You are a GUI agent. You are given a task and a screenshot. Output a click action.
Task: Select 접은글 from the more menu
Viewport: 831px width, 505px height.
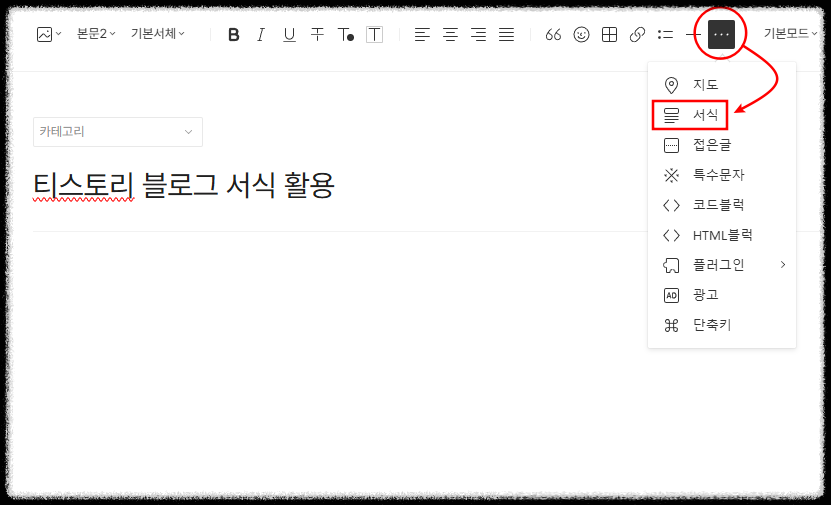(722, 145)
